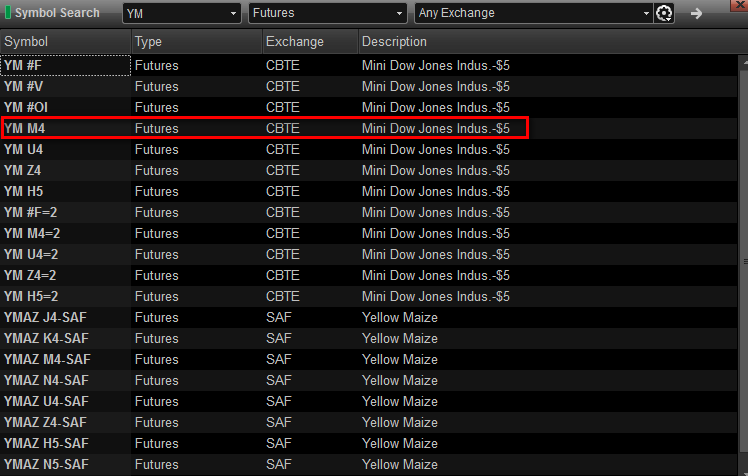Select the YM H5=2 symbol row
The width and height of the screenshot is (748, 476).
[x=368, y=296]
